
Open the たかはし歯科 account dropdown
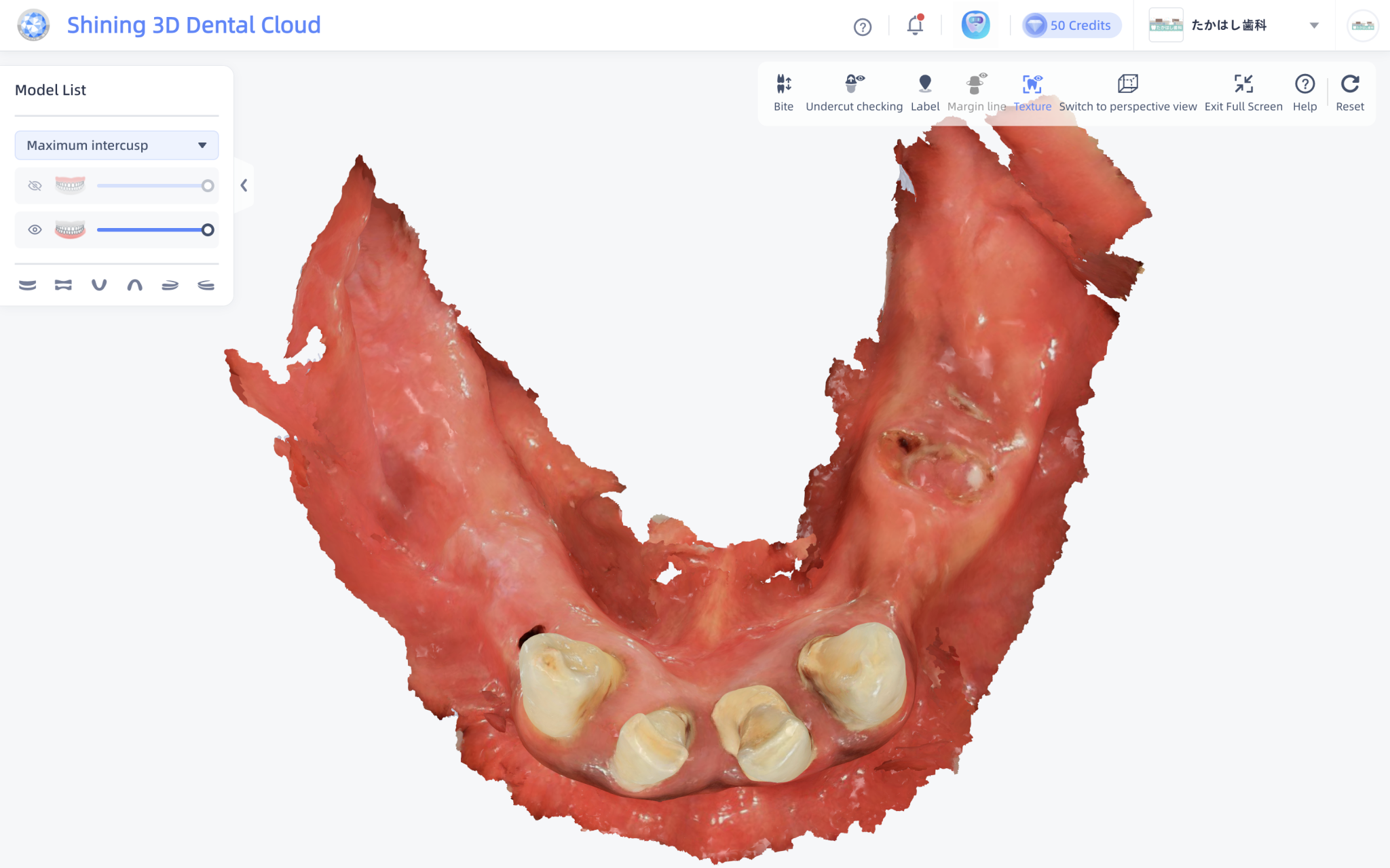pos(1313,26)
